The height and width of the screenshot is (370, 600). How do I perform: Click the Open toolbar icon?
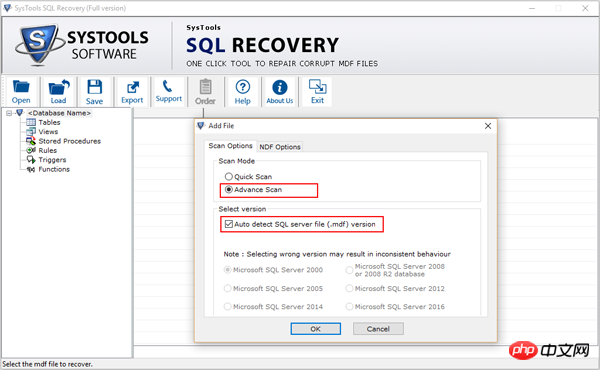pyautogui.click(x=21, y=91)
